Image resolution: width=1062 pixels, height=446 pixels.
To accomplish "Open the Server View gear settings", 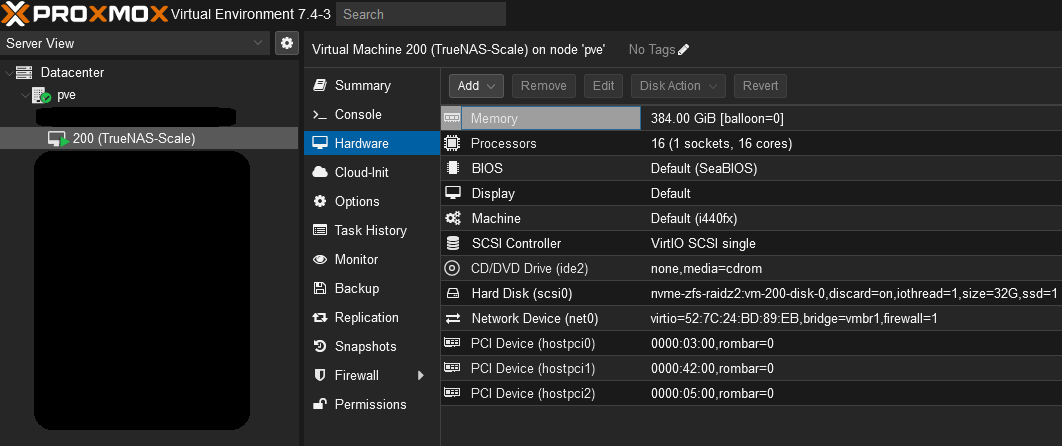I will pyautogui.click(x=286, y=43).
